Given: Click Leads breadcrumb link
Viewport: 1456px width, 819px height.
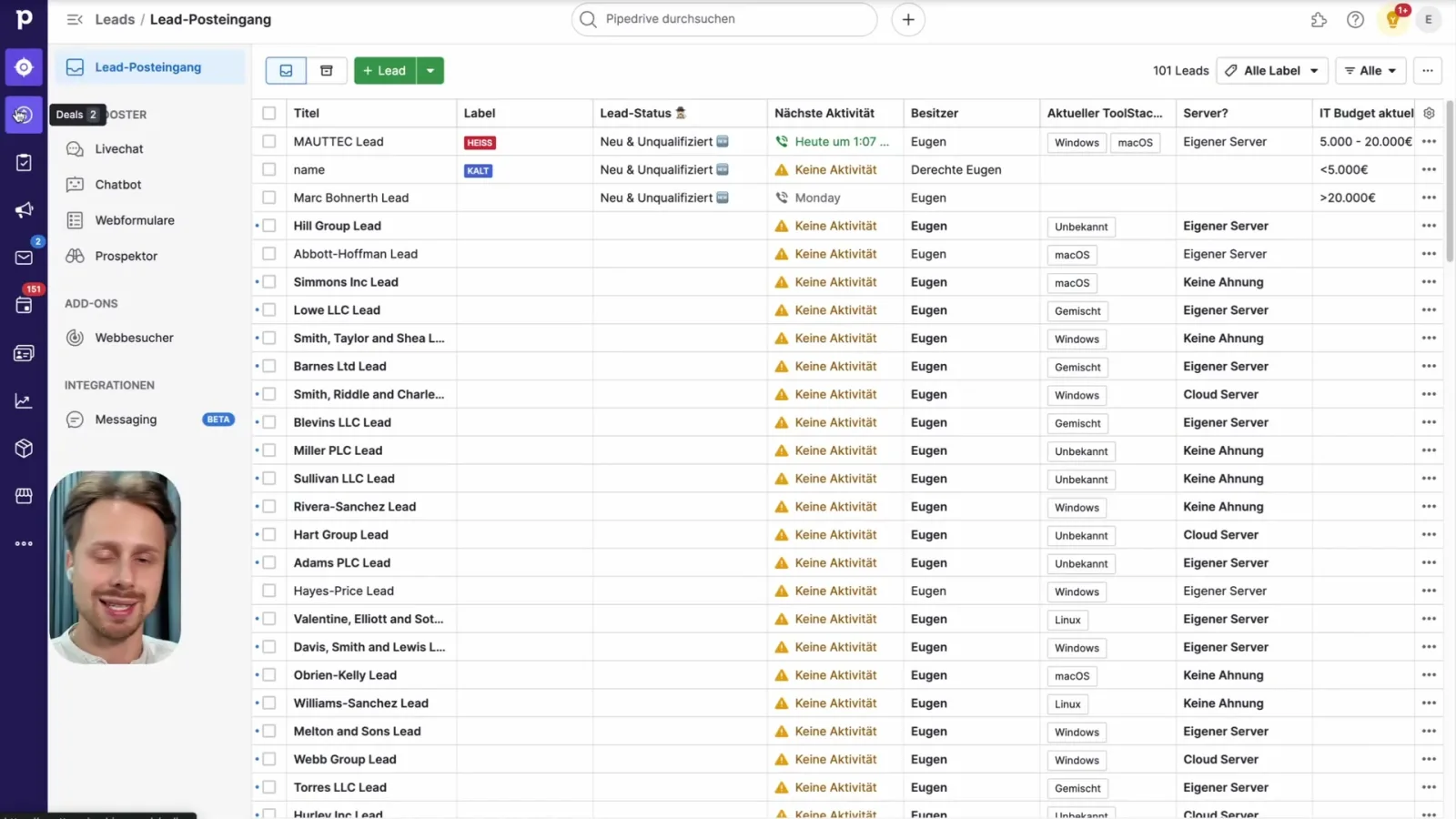Looking at the screenshot, I should (115, 19).
